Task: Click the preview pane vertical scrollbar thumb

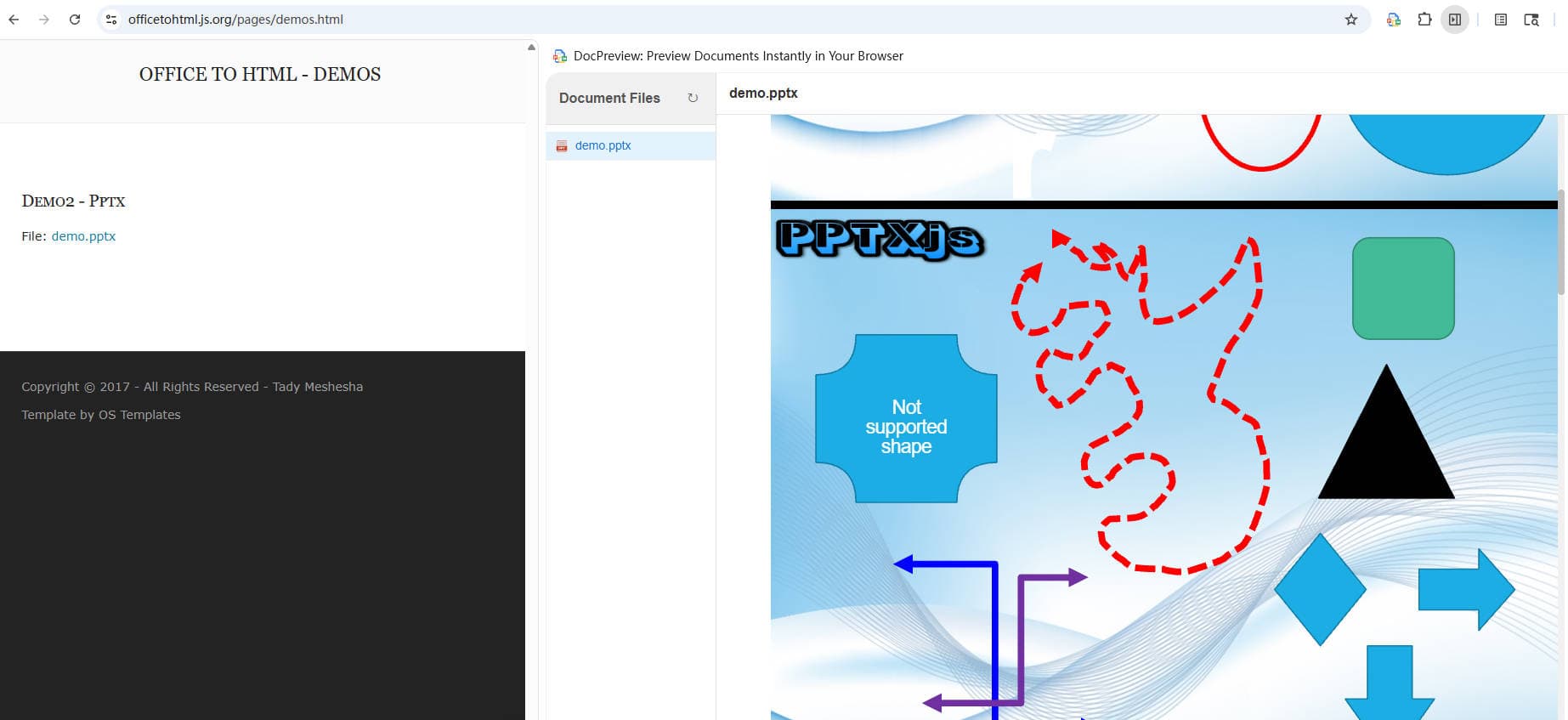Action: [1561, 242]
